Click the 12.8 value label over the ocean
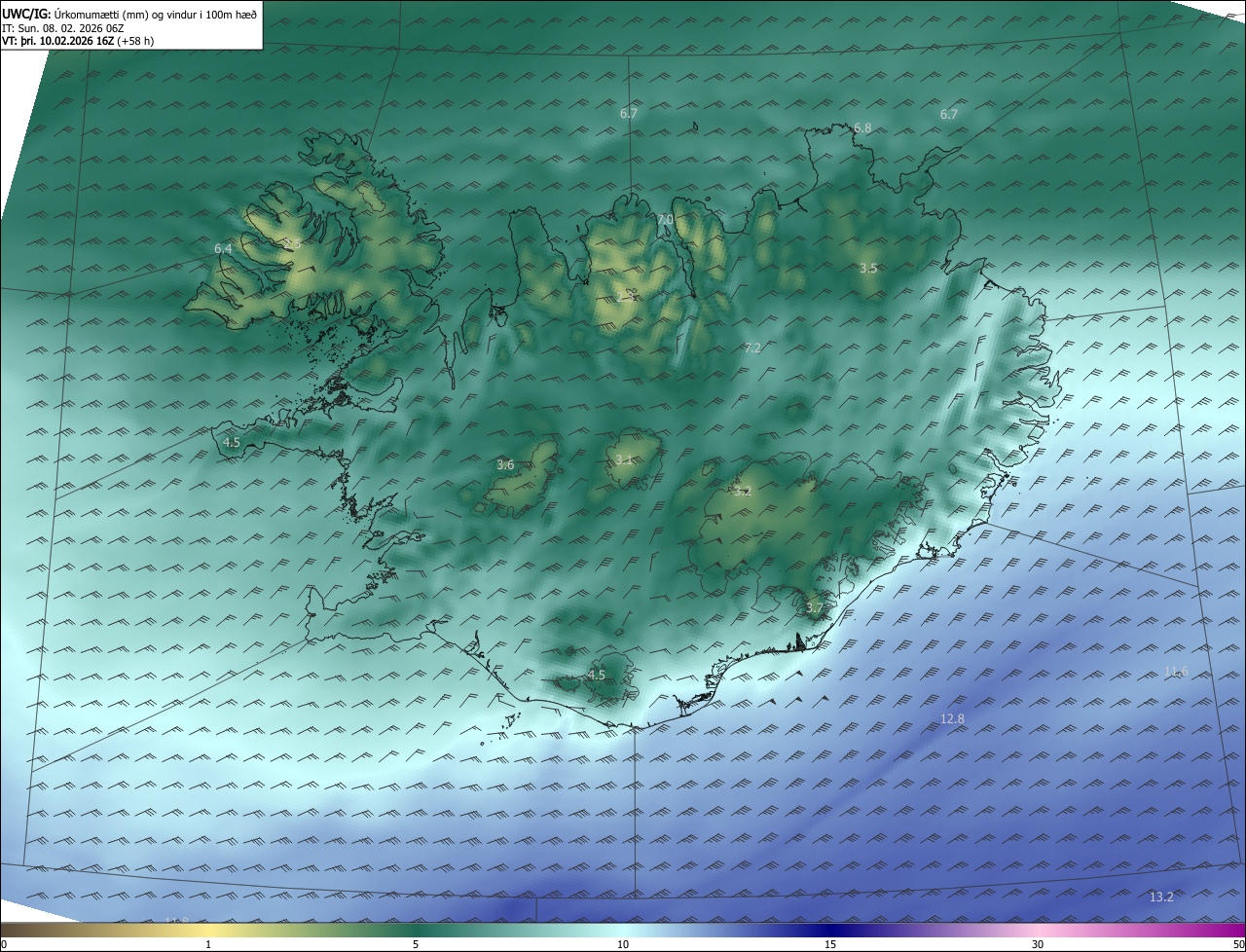Viewport: 1246px width, 952px height. [952, 719]
